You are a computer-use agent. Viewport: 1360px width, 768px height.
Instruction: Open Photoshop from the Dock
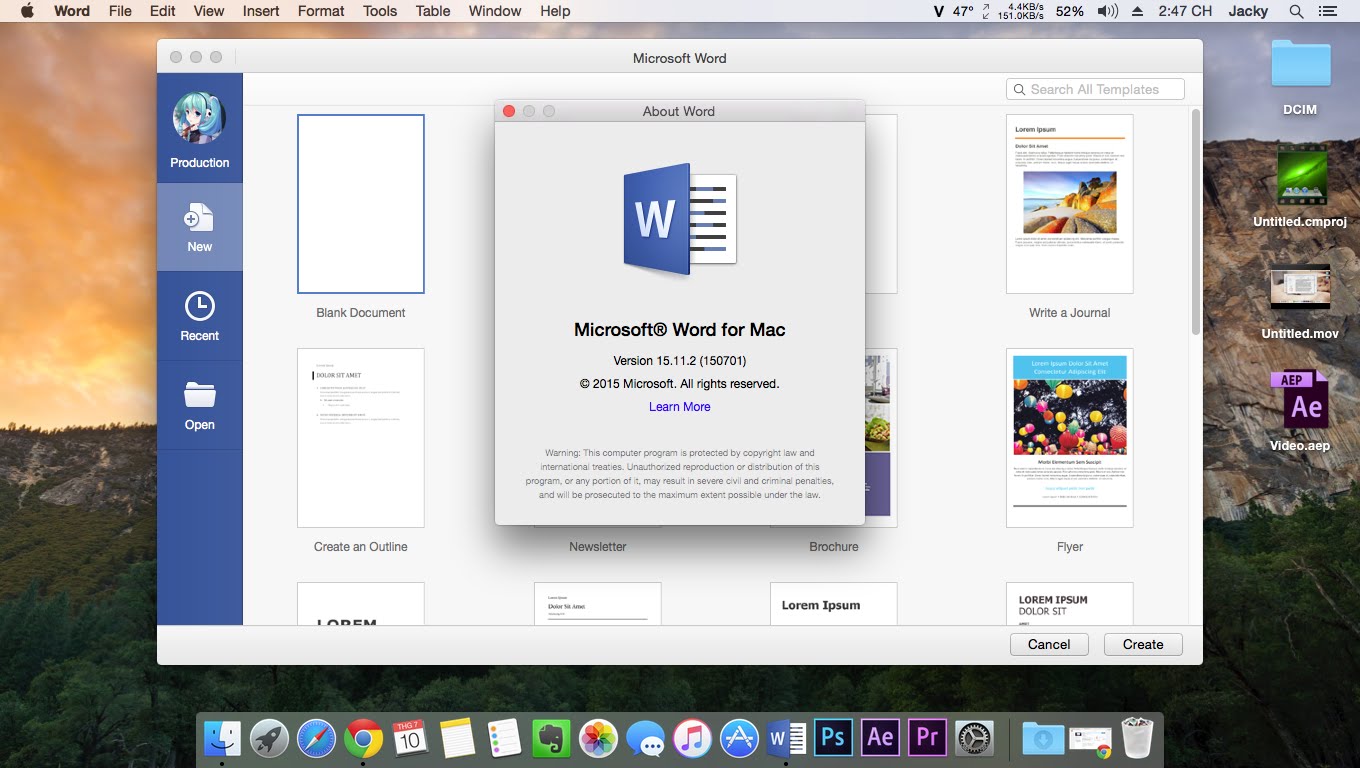pos(833,738)
